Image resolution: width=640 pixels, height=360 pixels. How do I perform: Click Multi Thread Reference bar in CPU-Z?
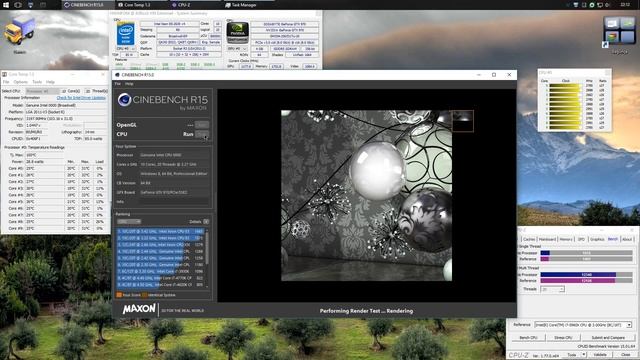[x=586, y=281]
